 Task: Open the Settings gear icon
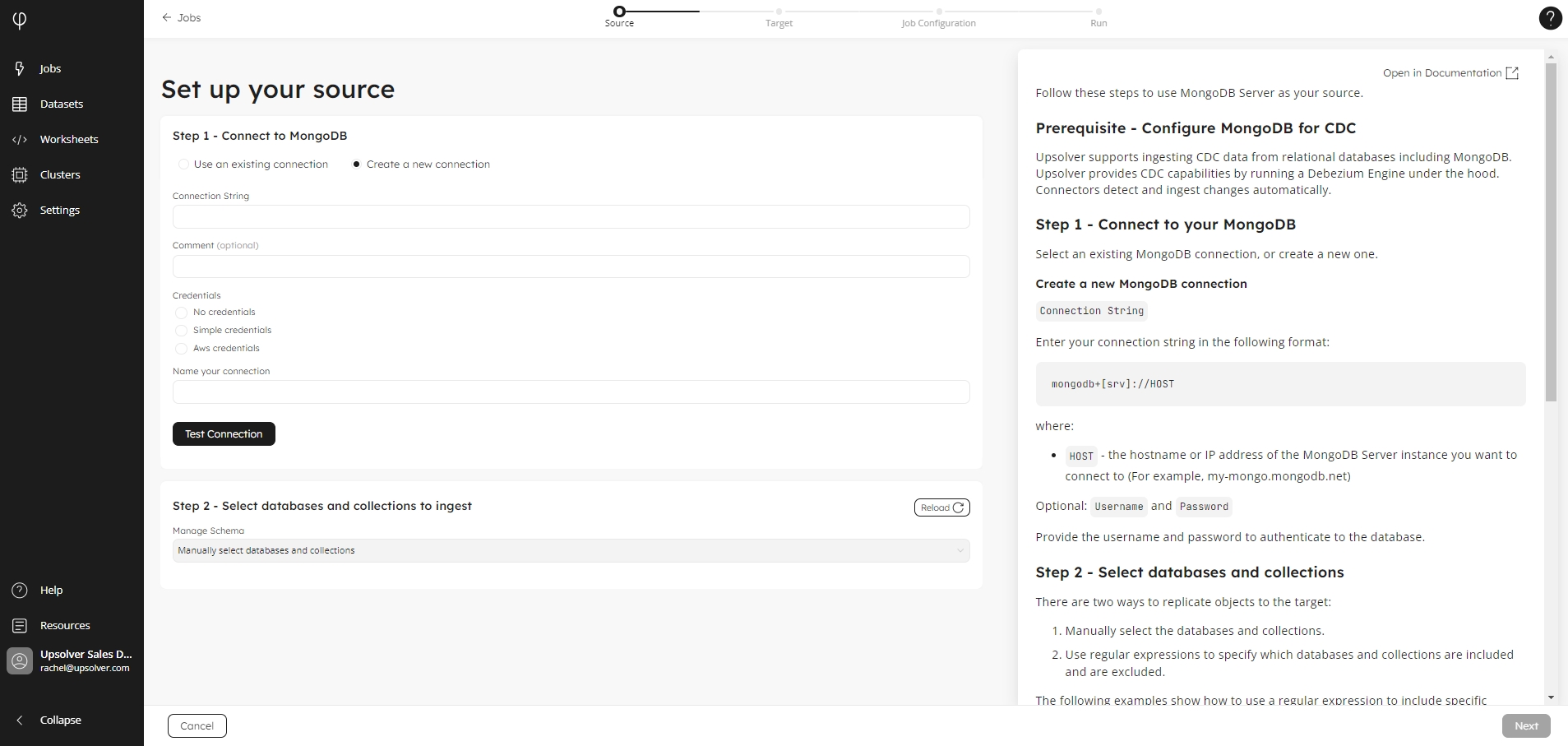click(20, 210)
